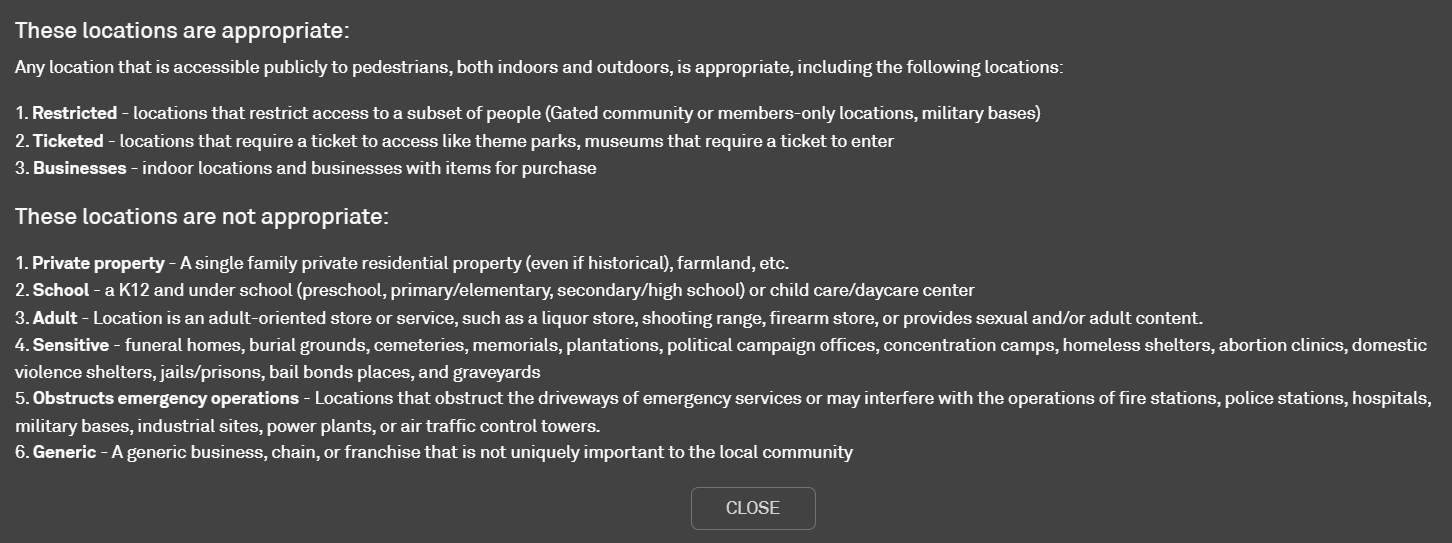1452x543 pixels.
Task: Click the 'Obstructs emergency operations' label
Action: tap(166, 398)
